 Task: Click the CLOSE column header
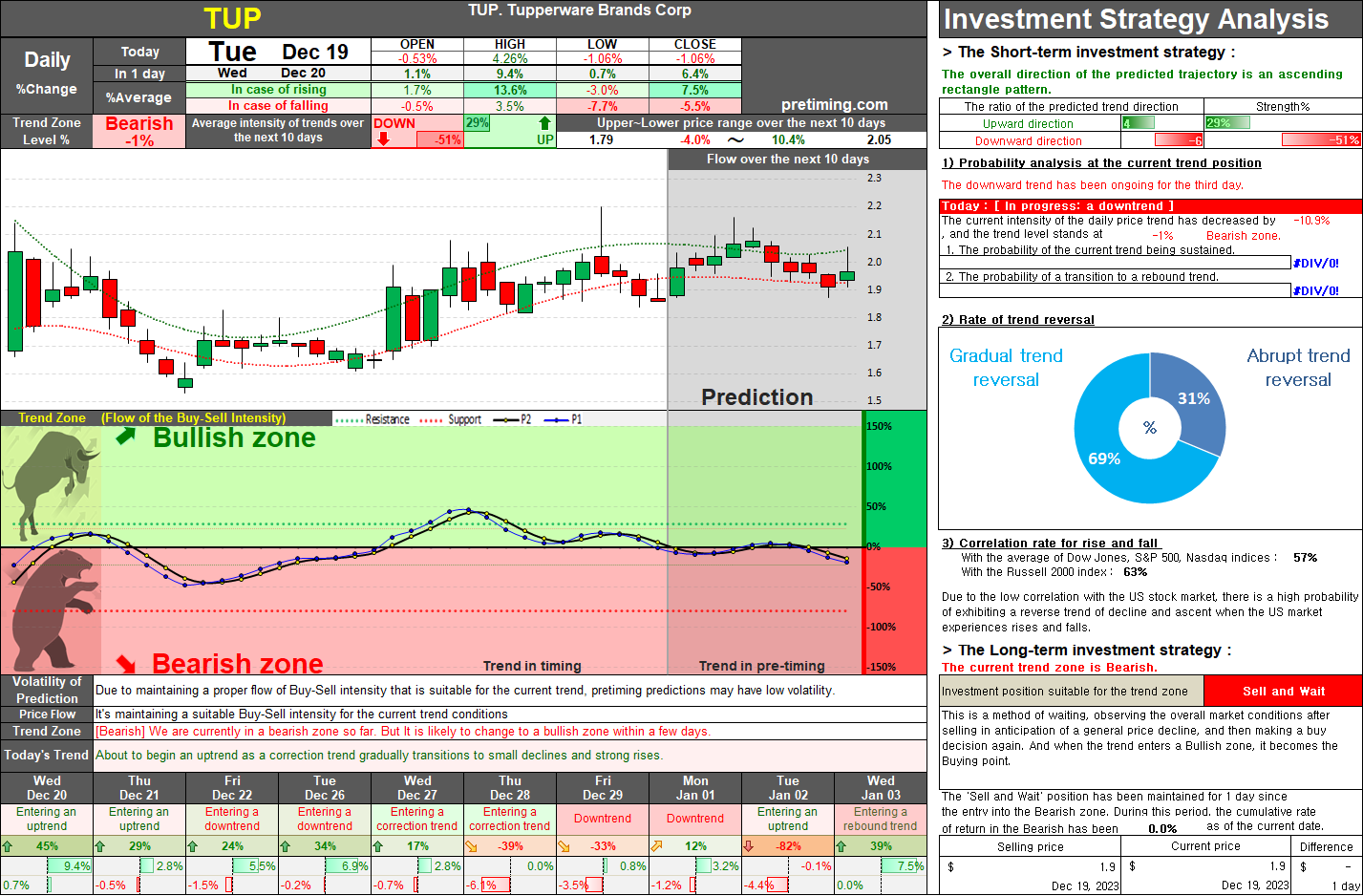694,44
